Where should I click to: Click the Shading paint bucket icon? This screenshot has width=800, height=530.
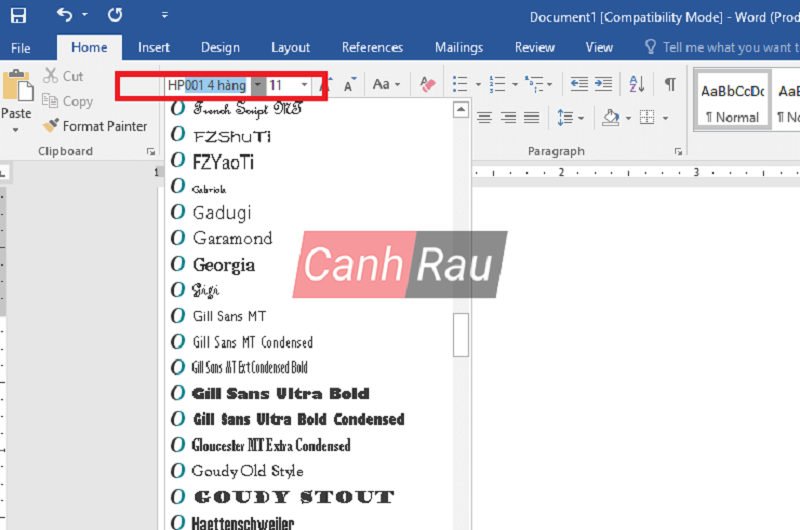[611, 118]
